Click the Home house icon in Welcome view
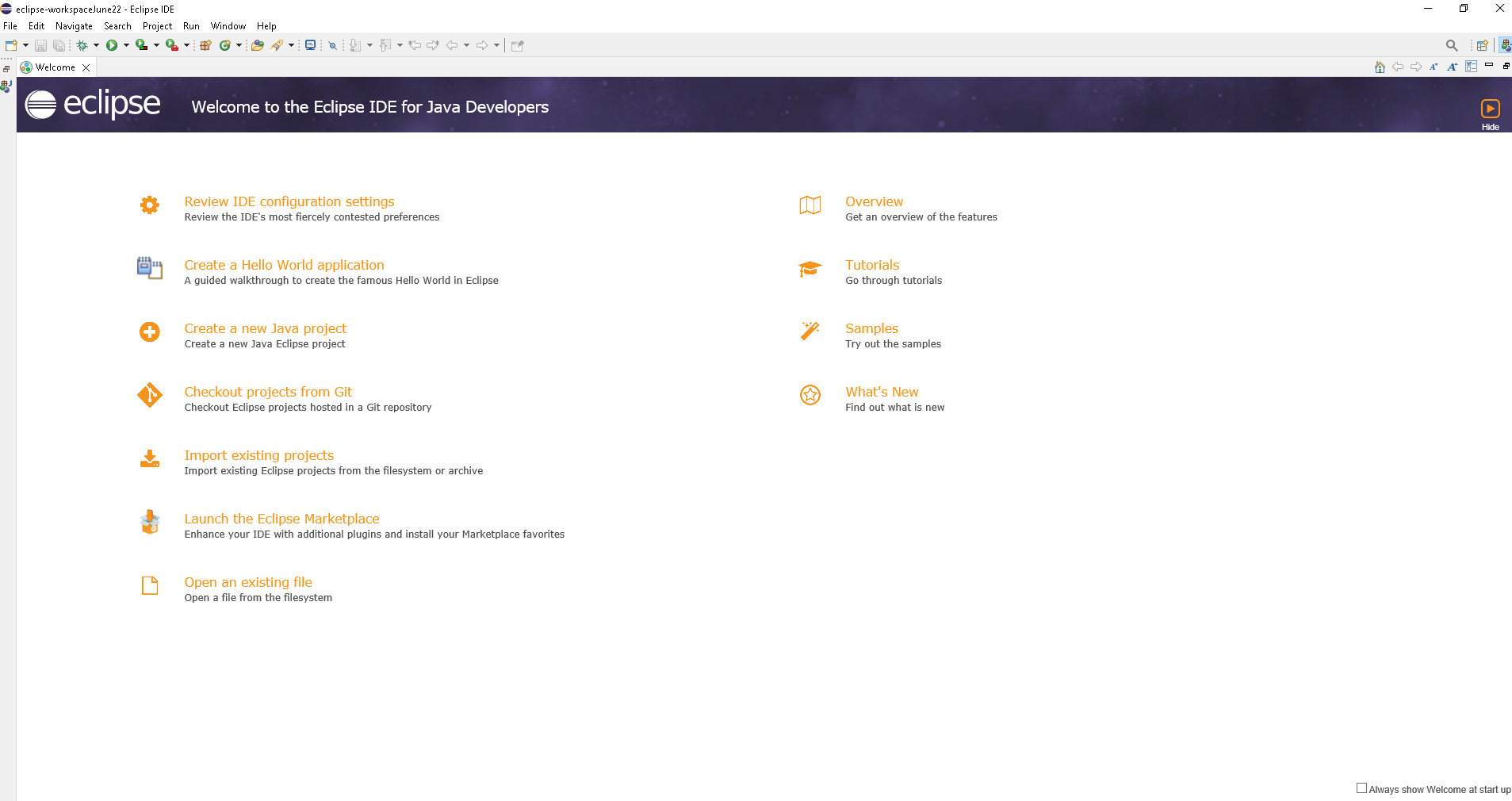Image resolution: width=1512 pixels, height=801 pixels. point(1380,67)
